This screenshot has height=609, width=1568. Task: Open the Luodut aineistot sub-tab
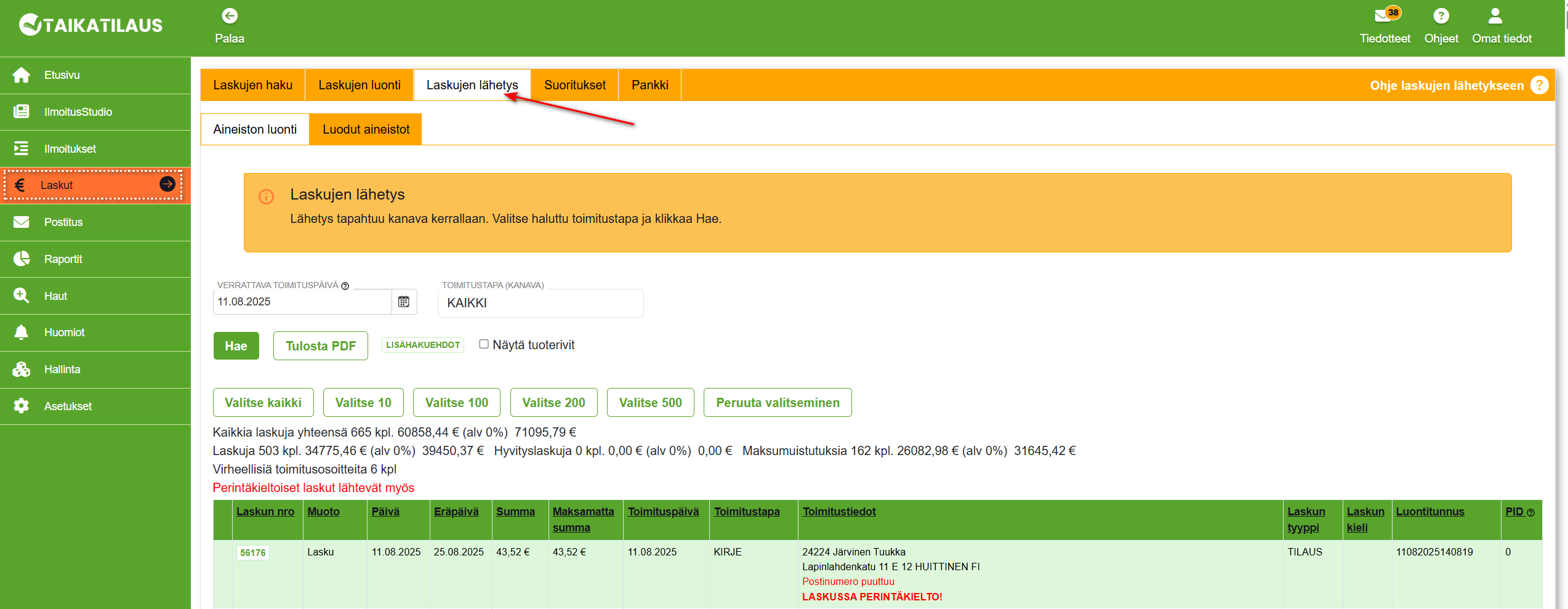[x=366, y=129]
